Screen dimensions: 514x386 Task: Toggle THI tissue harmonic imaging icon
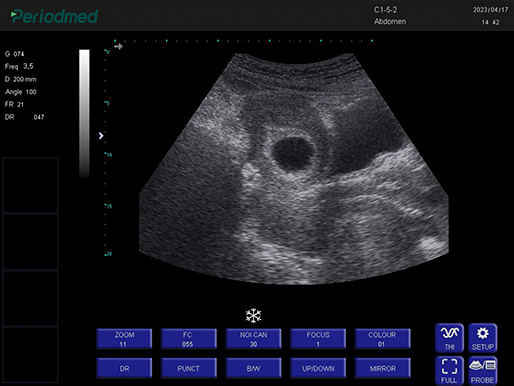[449, 338]
